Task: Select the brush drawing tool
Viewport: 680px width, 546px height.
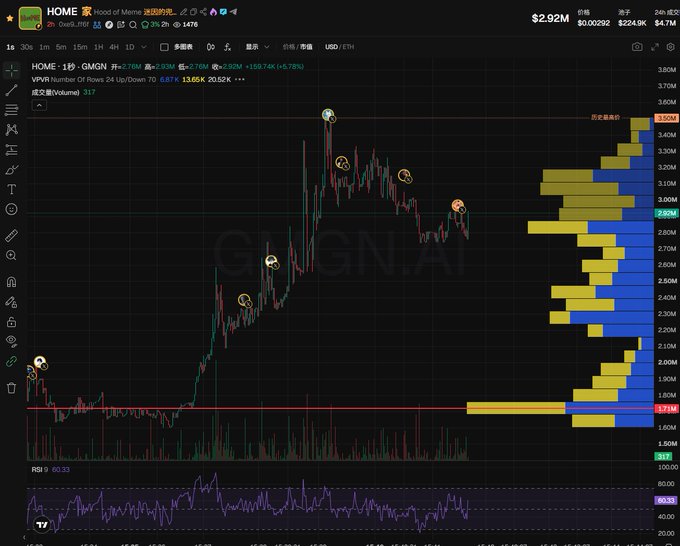Action: (12, 170)
